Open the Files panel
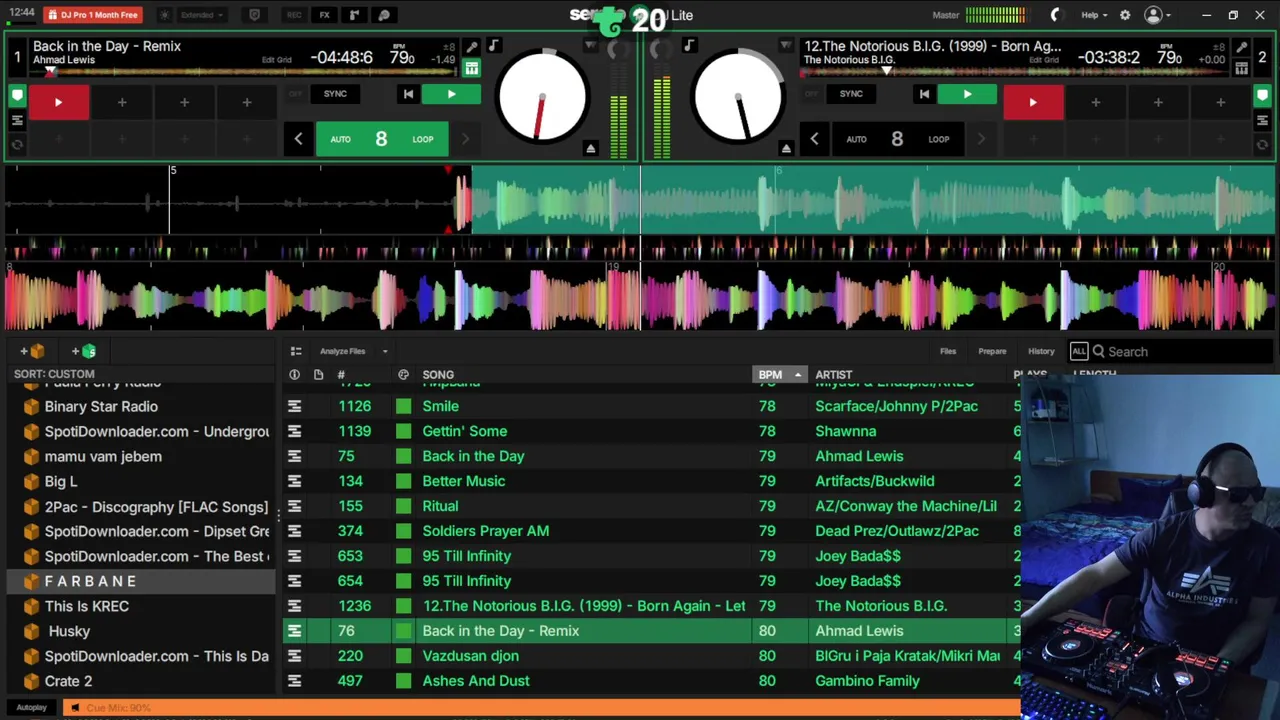 [948, 351]
